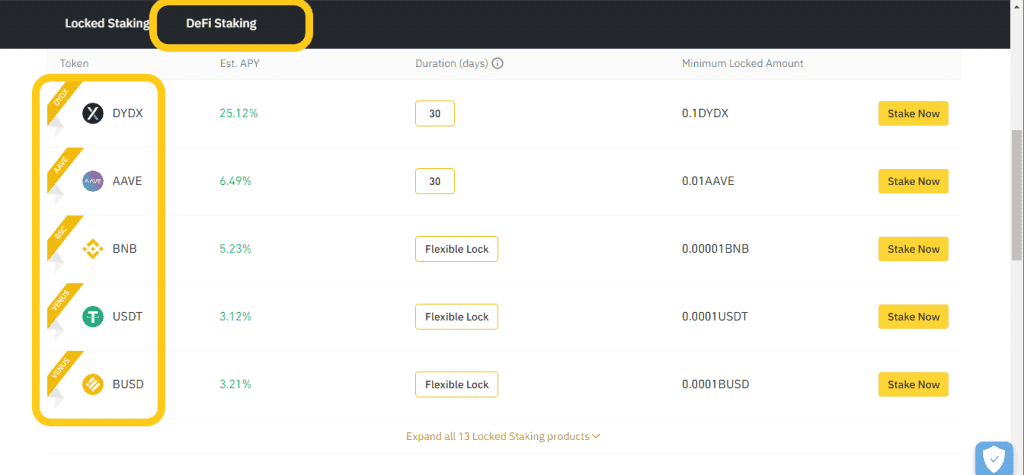Select the 30-day duration for AAVE
This screenshot has width=1024, height=475.
coord(435,181)
